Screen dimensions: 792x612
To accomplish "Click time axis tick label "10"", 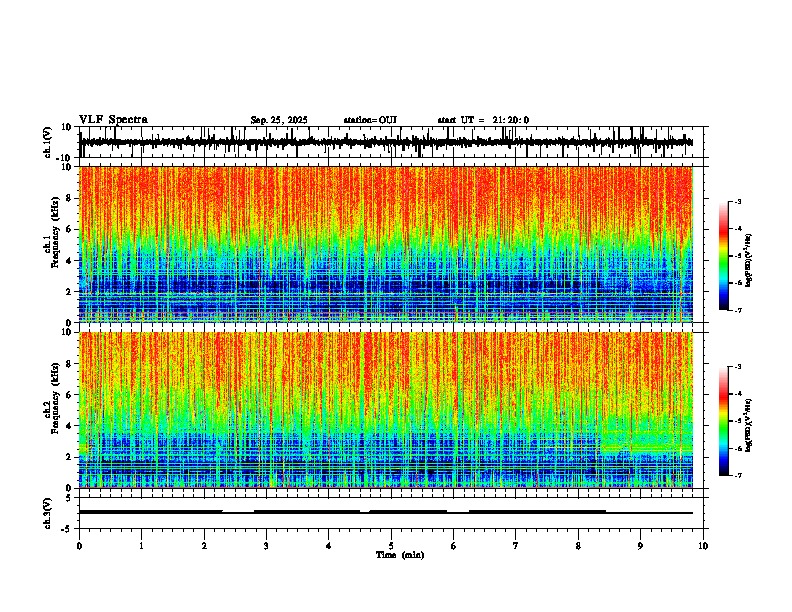I will (x=703, y=546).
